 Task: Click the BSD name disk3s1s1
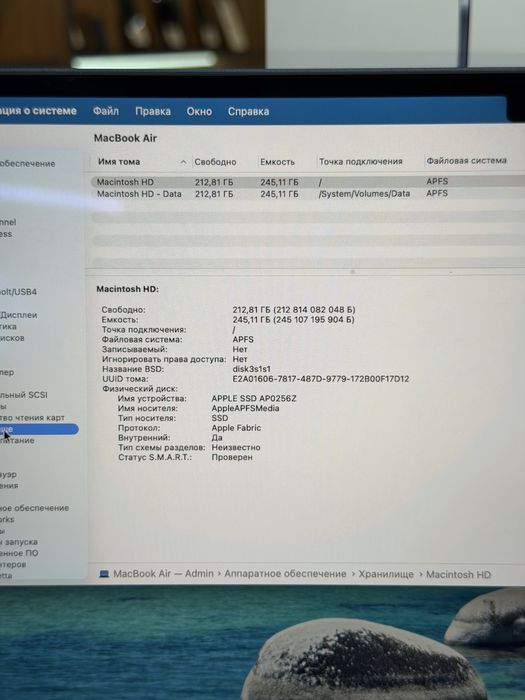(x=251, y=369)
